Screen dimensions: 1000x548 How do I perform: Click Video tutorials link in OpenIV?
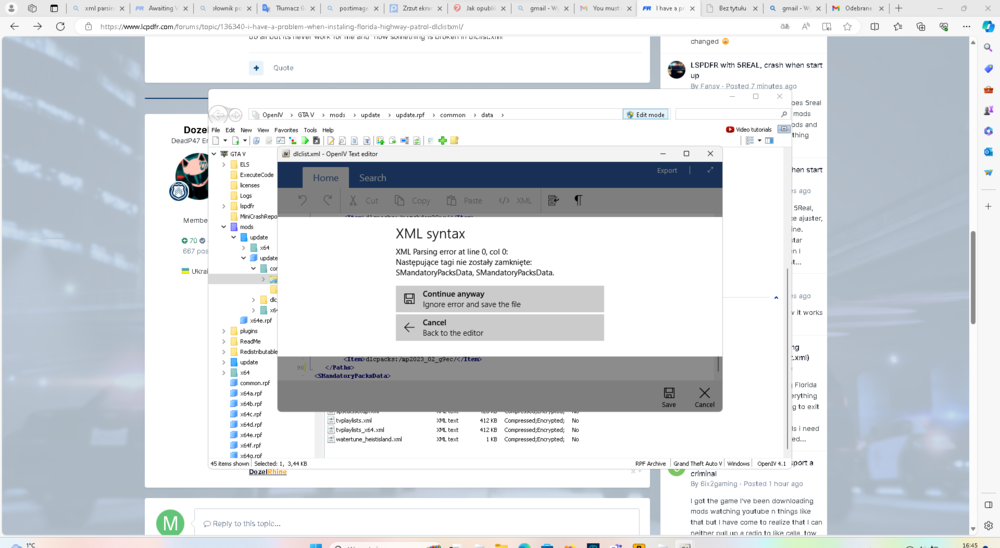749,130
